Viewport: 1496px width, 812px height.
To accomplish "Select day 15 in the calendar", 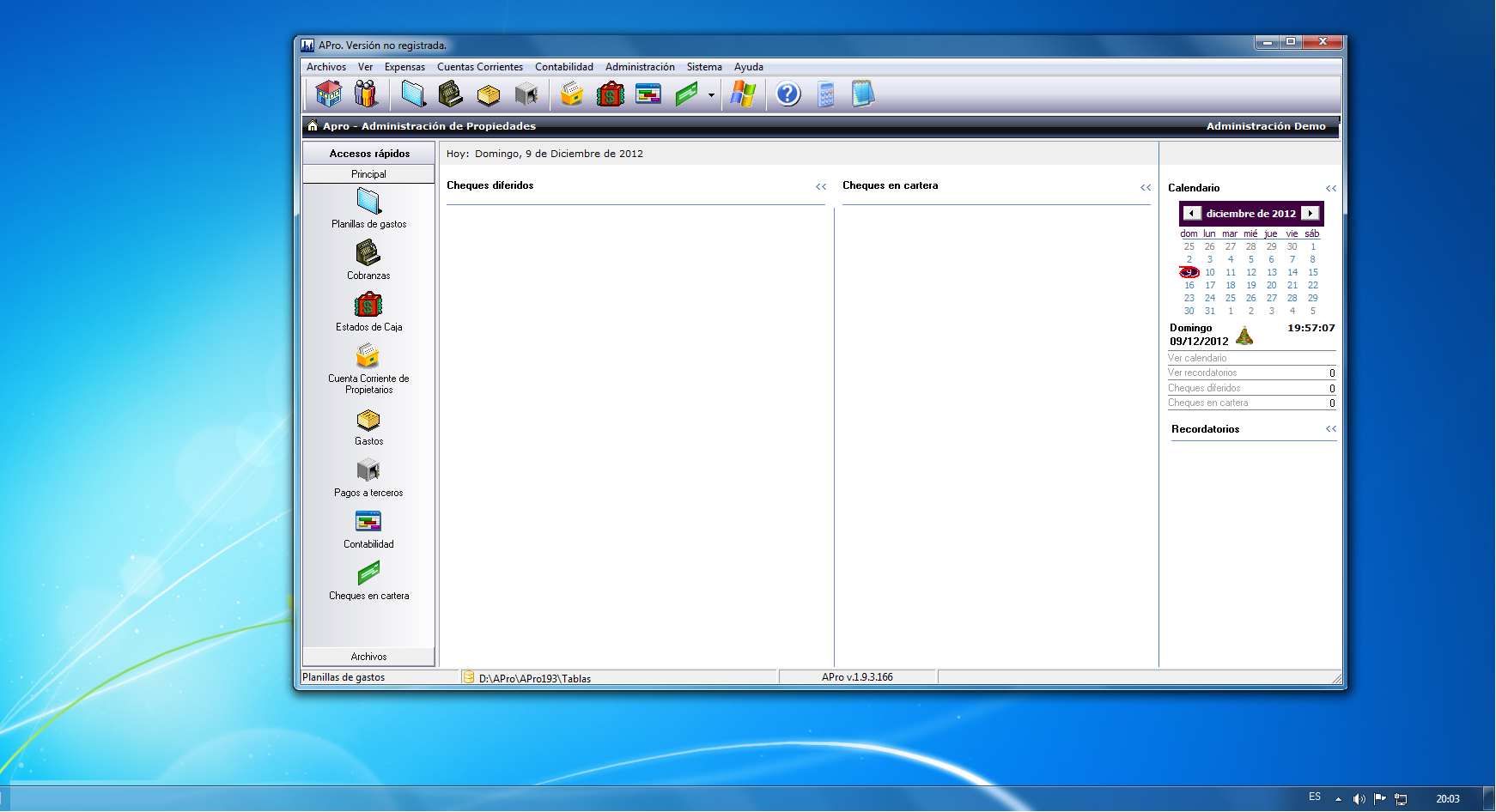I will click(1312, 272).
